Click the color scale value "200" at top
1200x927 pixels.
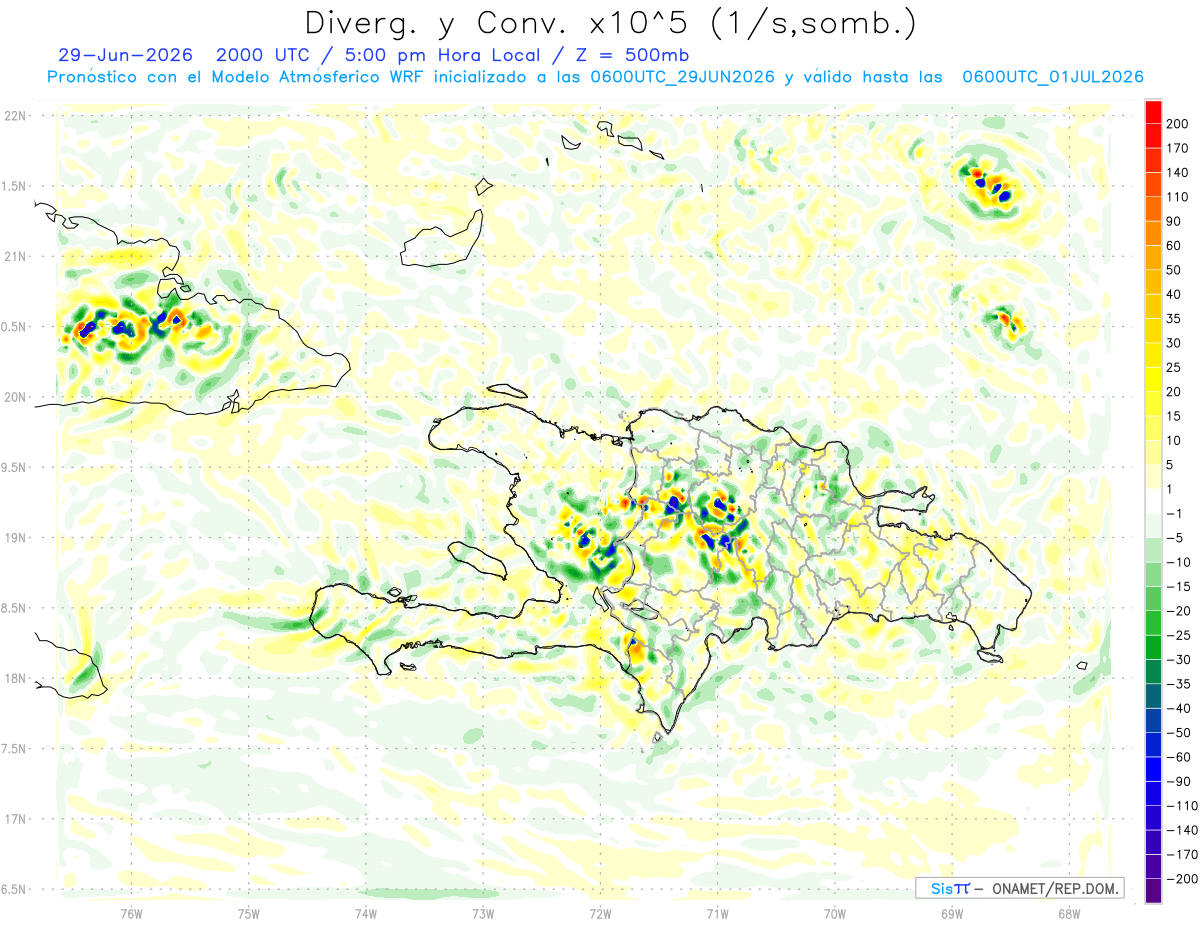(1178, 124)
